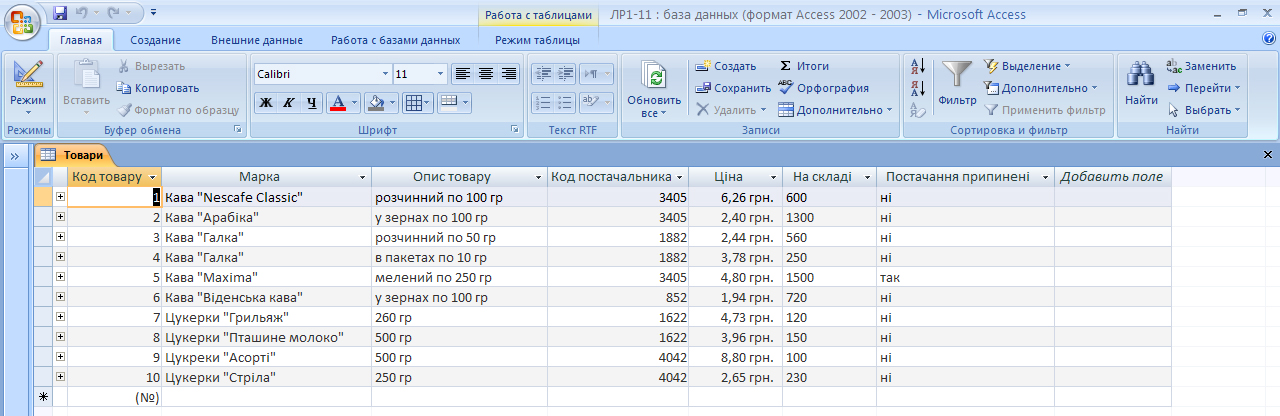Align text left

point(462,73)
